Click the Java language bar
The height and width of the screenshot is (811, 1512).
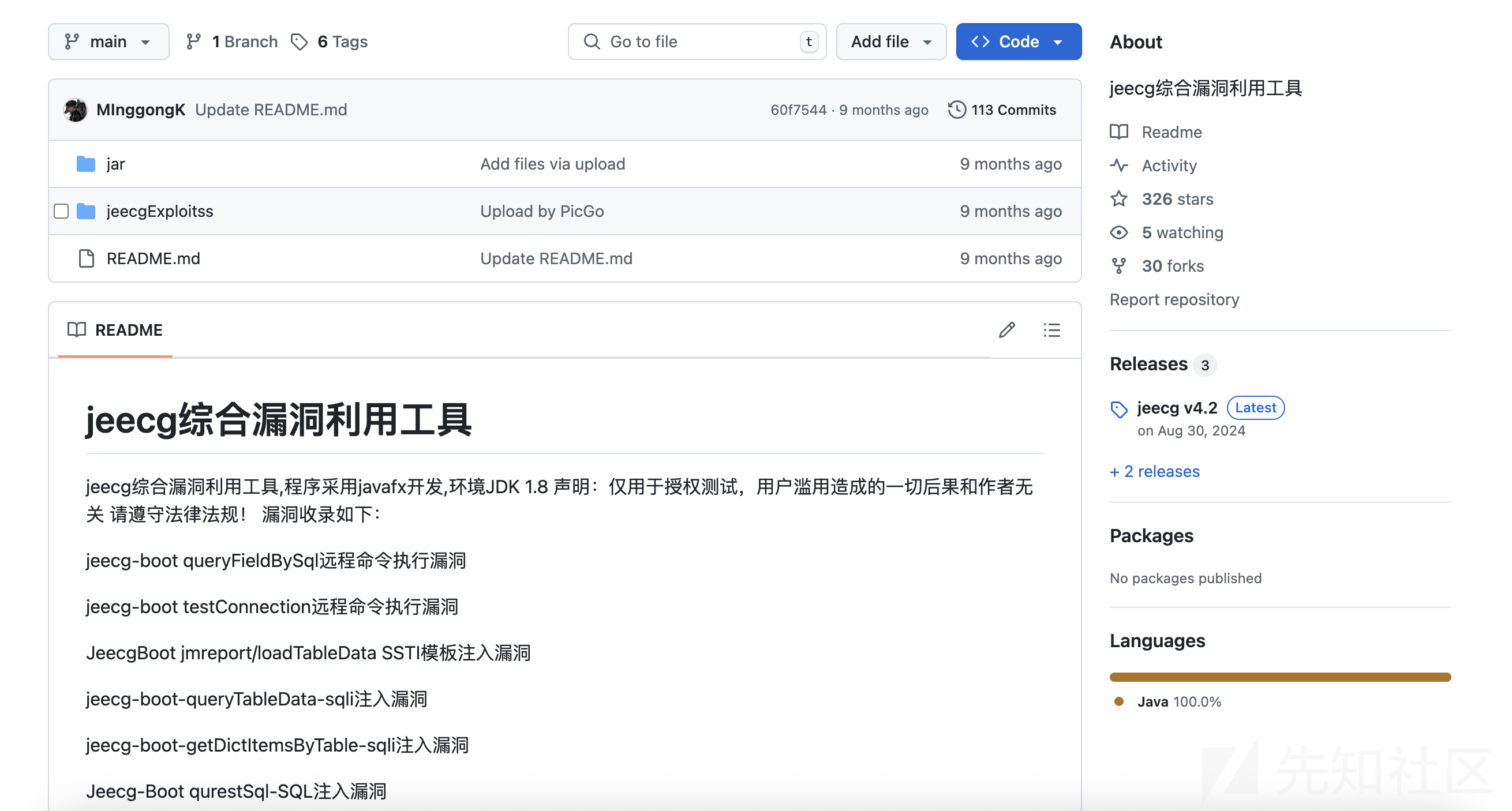tap(1279, 677)
